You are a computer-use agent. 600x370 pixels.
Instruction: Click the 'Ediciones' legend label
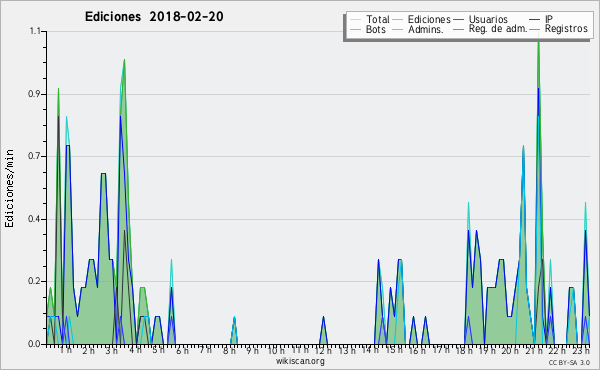click(429, 19)
